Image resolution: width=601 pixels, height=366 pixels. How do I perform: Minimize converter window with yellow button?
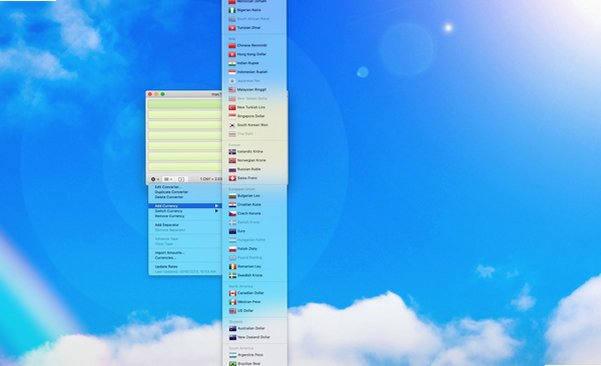(156, 94)
